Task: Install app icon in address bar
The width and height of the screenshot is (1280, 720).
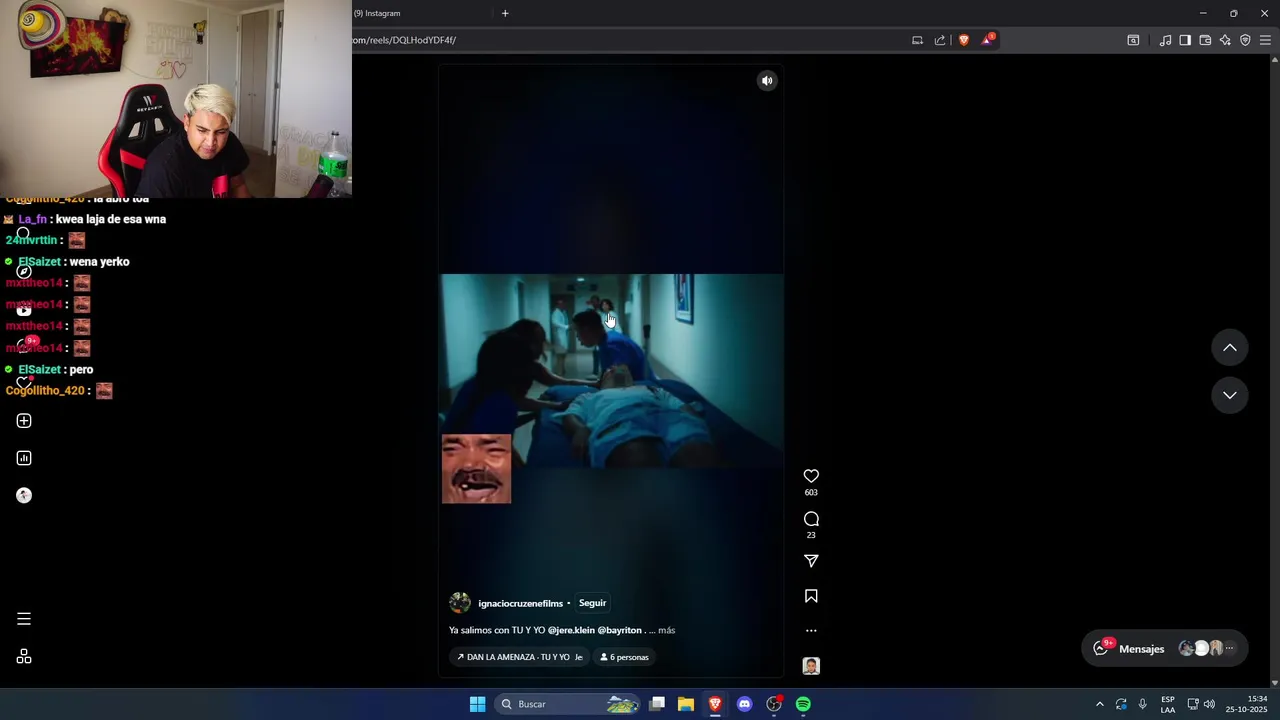Action: 917,40
